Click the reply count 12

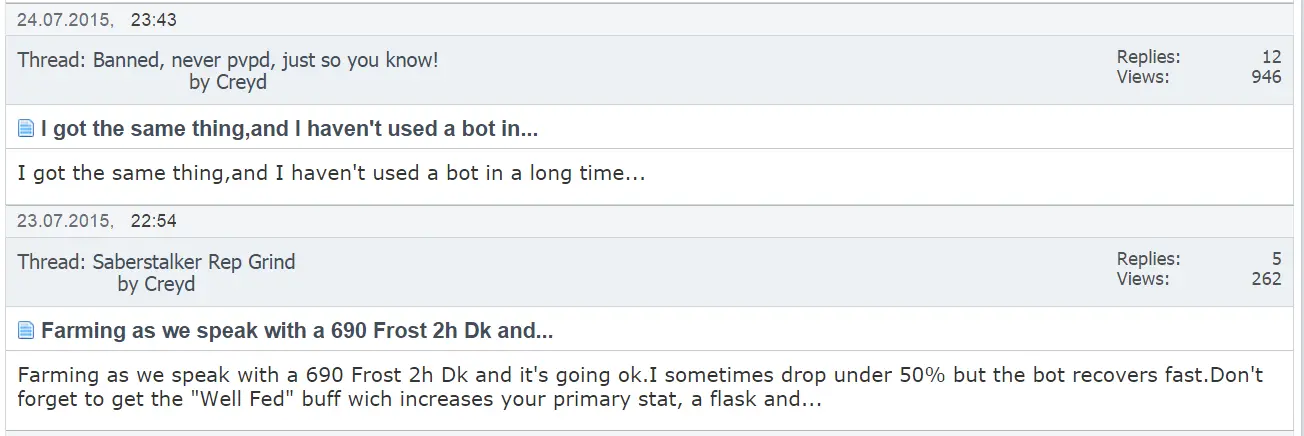1271,57
